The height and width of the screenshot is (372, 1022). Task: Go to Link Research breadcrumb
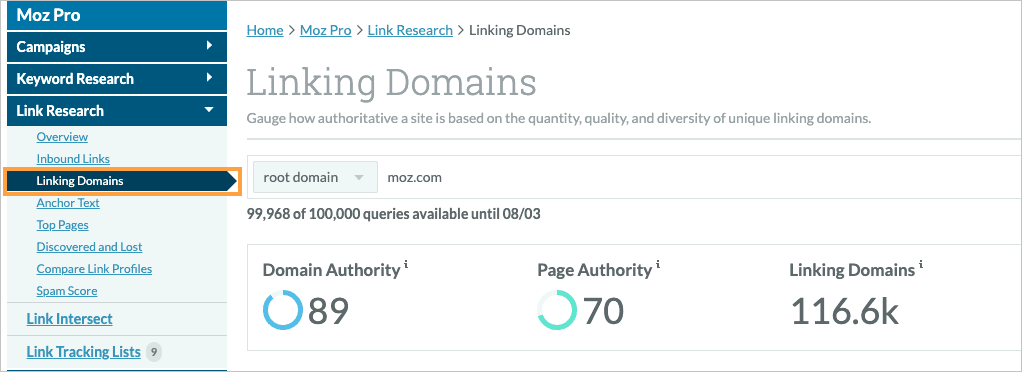[410, 31]
